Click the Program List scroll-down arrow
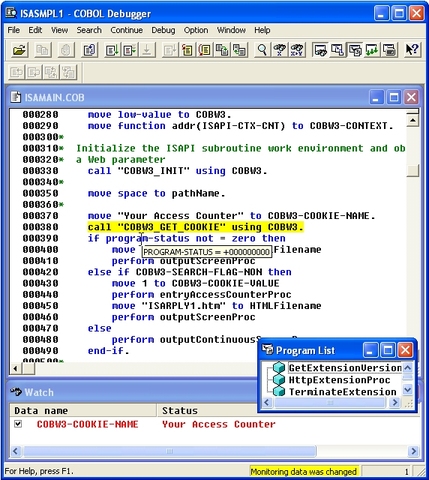Viewport: 429px width, 480px height. click(x=408, y=389)
